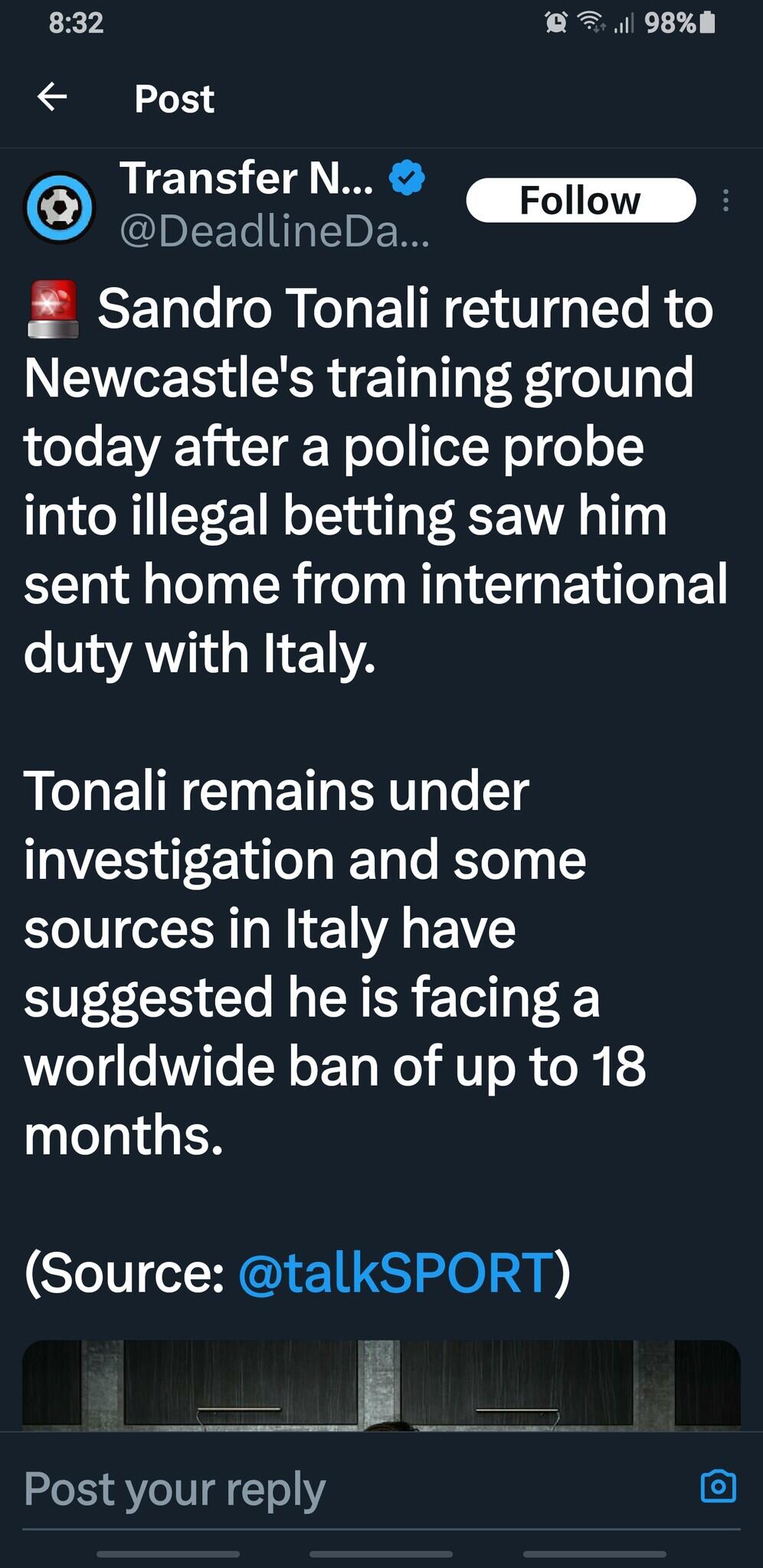Tap the 'Post' header title
Image resolution: width=763 pixels, height=1568 pixels.
click(x=174, y=99)
